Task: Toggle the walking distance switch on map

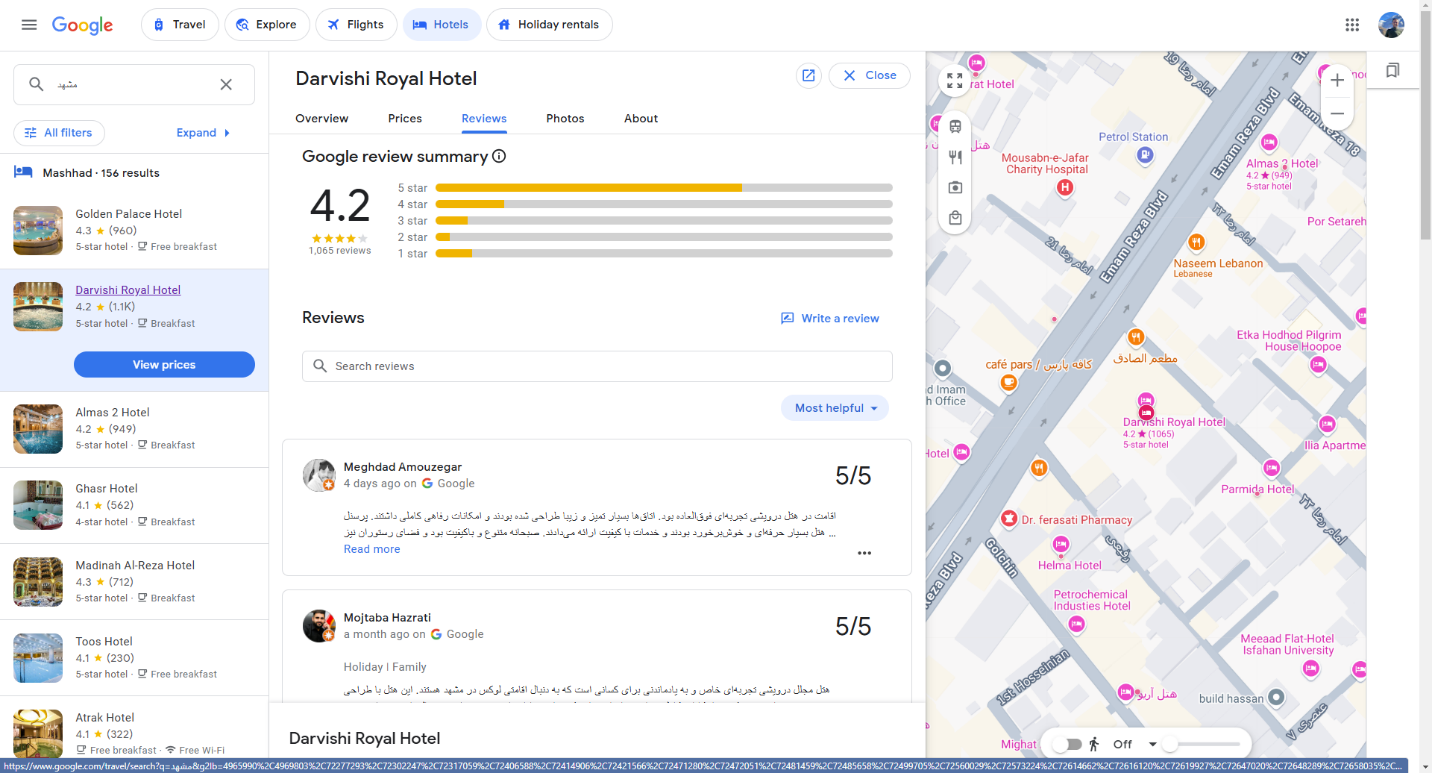Action: point(1068,744)
